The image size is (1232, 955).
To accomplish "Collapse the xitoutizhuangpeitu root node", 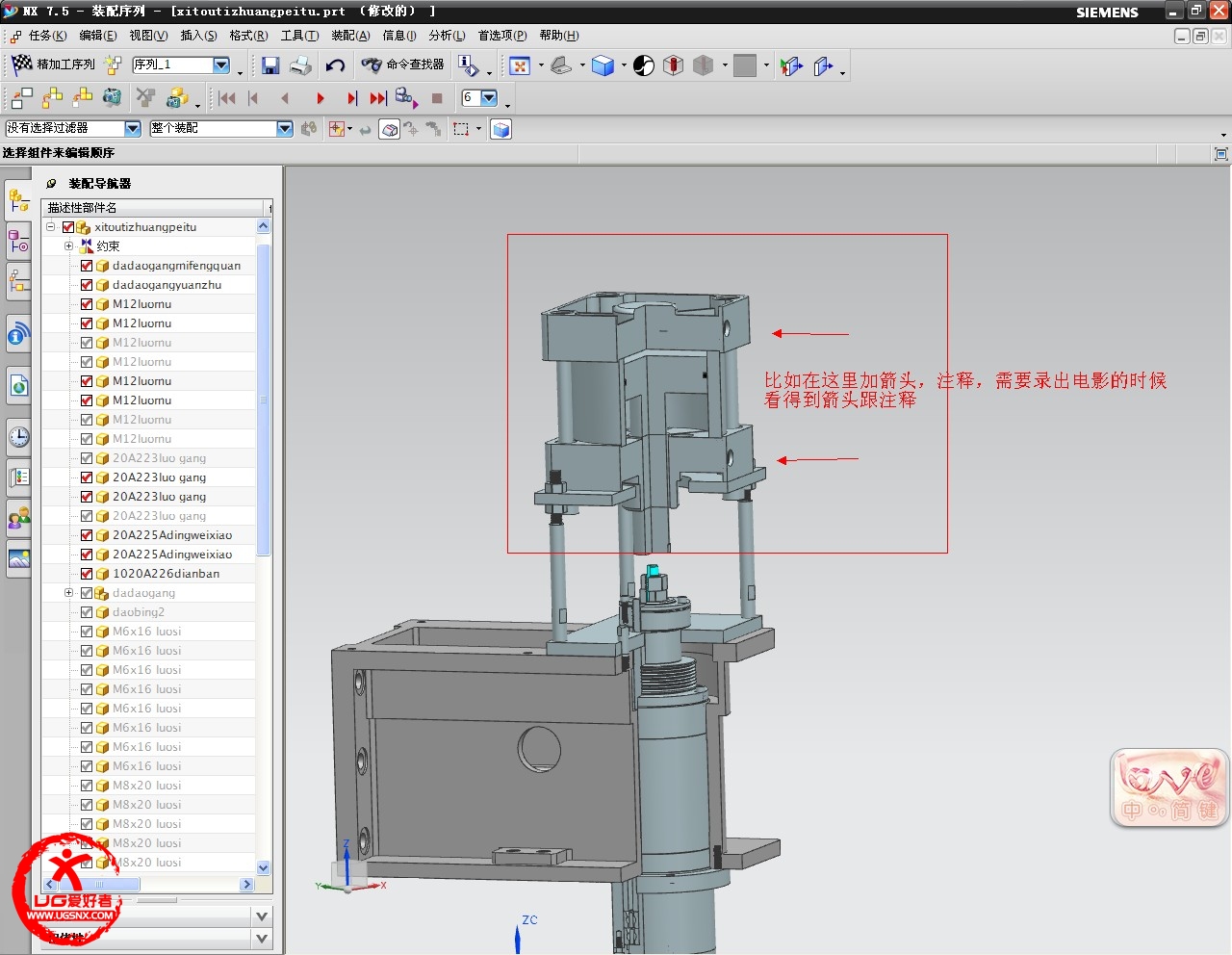I will click(x=51, y=227).
